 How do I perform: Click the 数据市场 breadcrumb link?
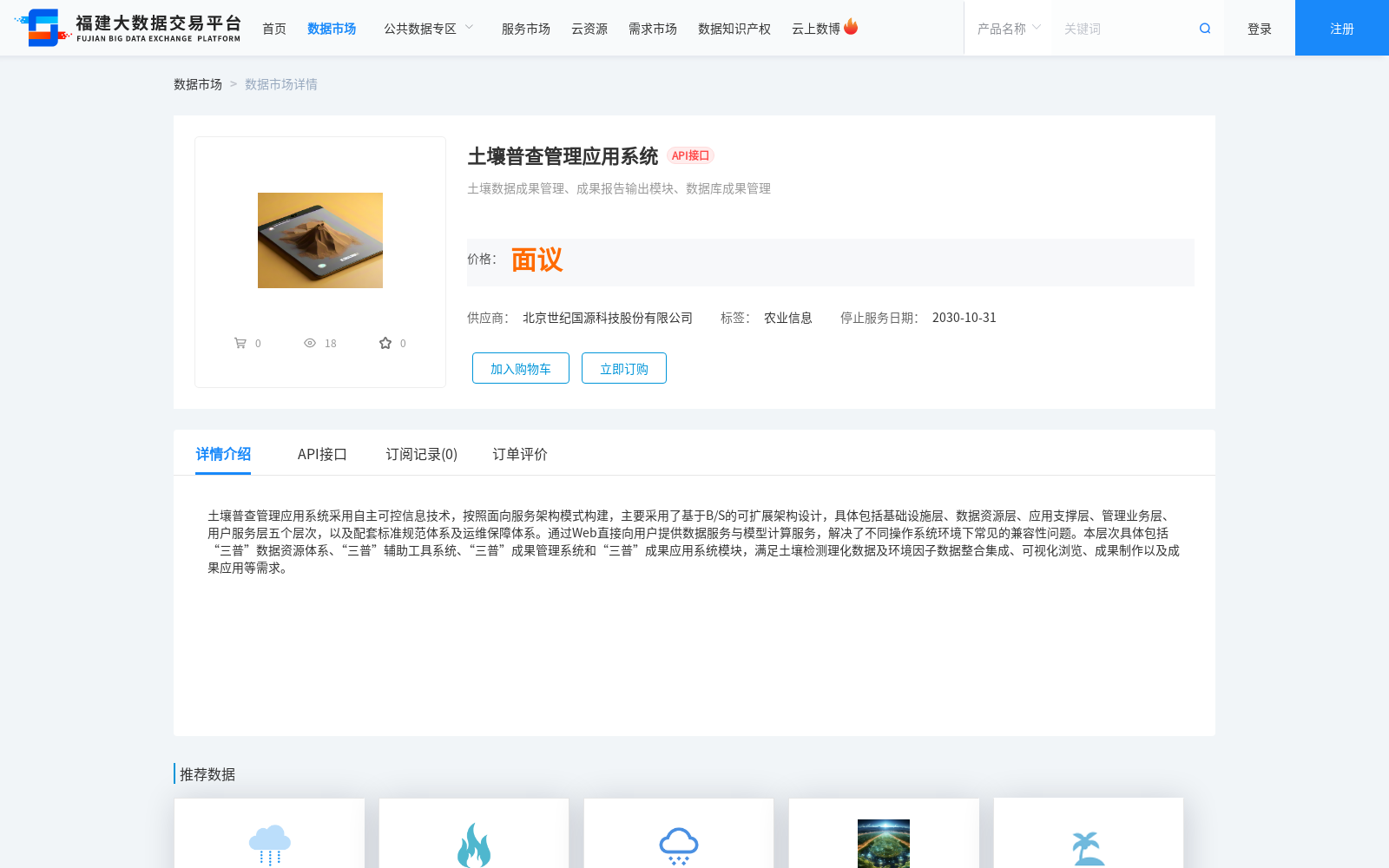(198, 83)
